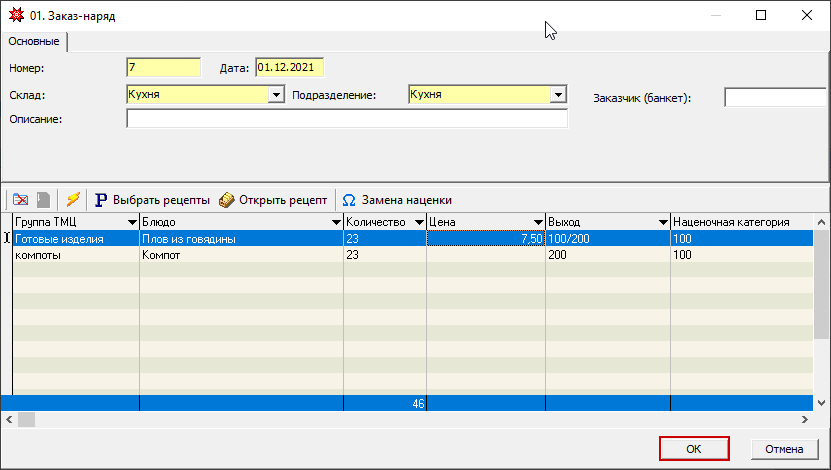Open the Блюдо column filter arrow
This screenshot has height=470, width=831.
point(335,222)
